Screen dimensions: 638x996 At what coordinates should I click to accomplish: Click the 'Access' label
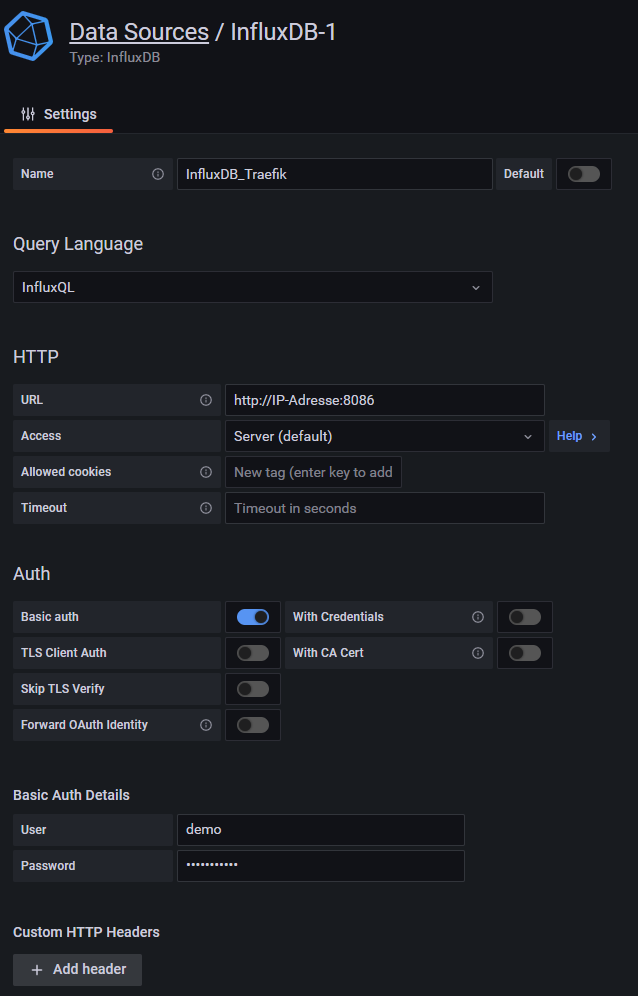(41, 436)
